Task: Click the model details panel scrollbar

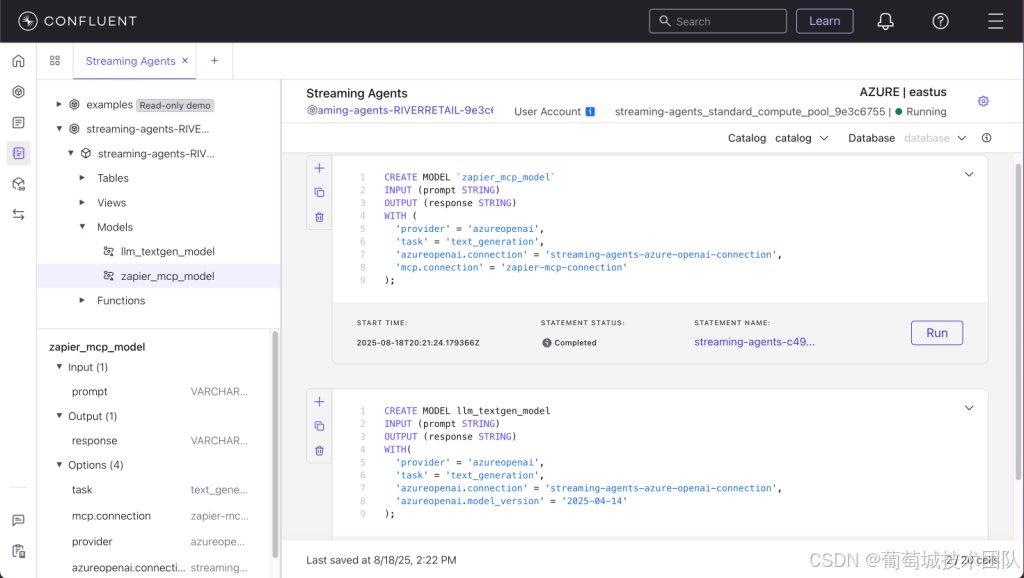Action: coord(275,444)
